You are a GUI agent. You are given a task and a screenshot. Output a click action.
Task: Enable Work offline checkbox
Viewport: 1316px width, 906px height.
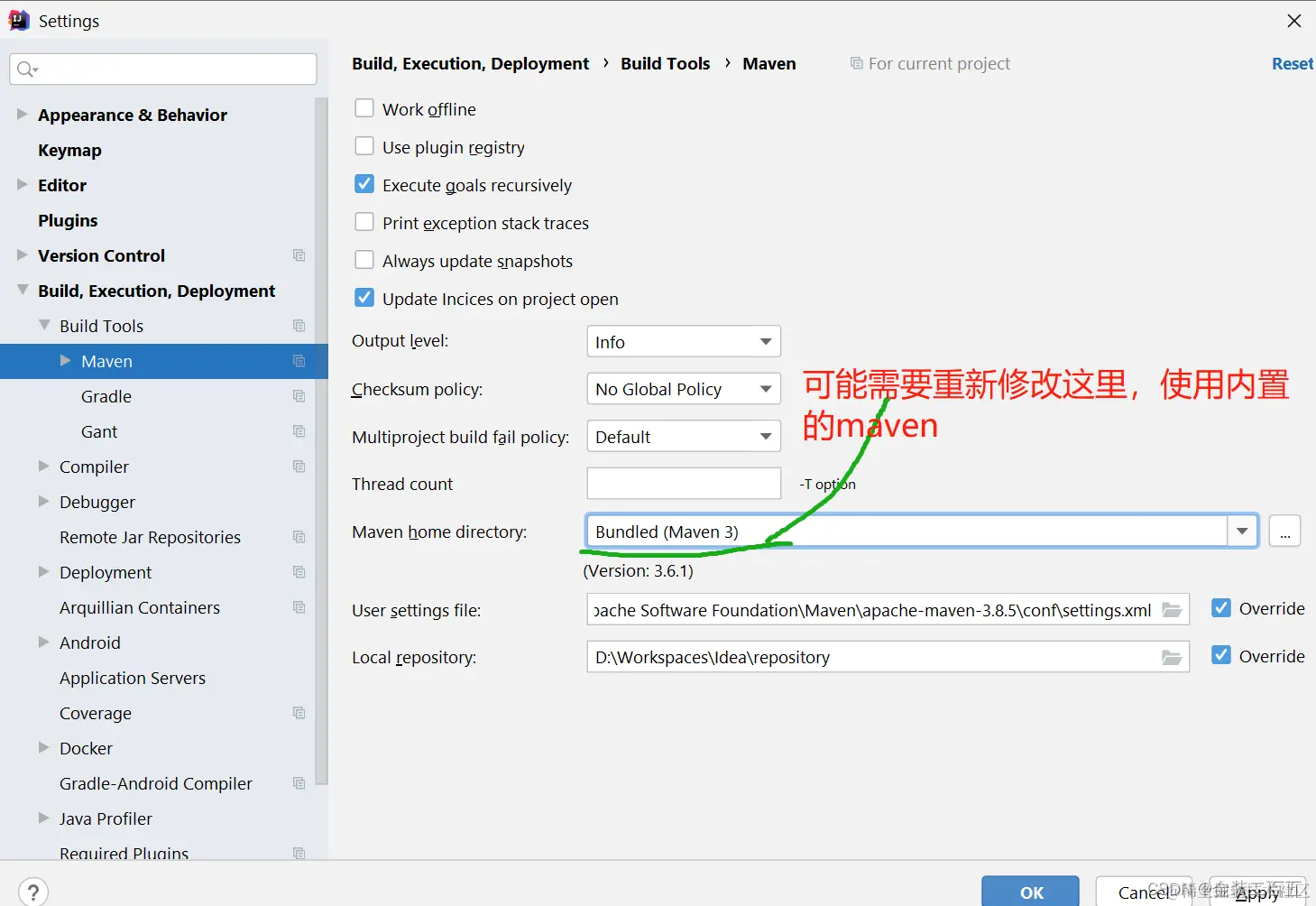pyautogui.click(x=364, y=108)
